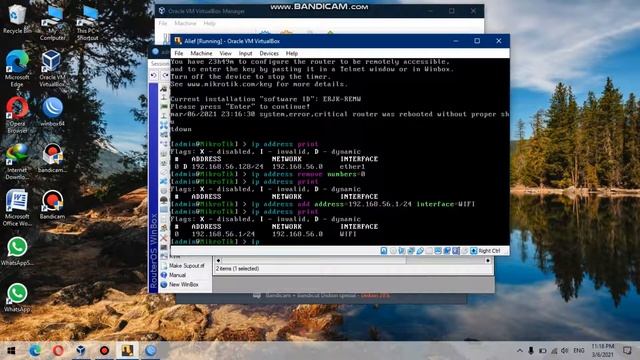
Task: Select the bandicam... desktop icon
Action: 52,158
